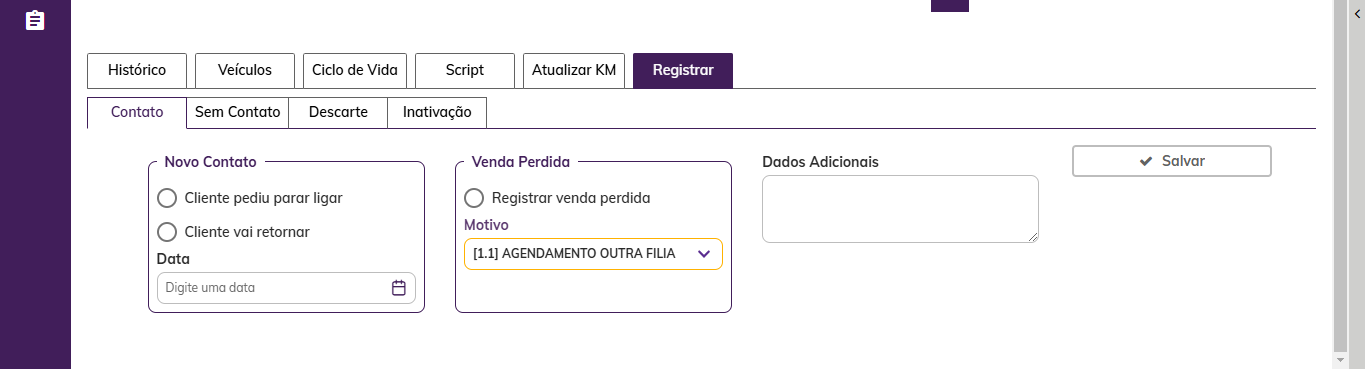
Task: Click the Atualizar KM tab
Action: click(x=574, y=70)
